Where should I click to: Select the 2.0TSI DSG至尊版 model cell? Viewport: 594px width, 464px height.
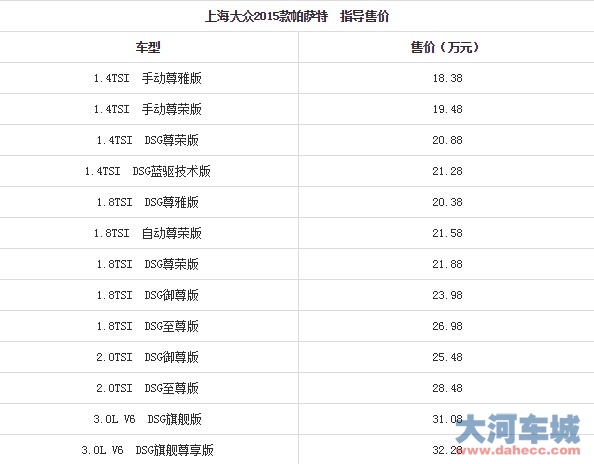tap(148, 389)
